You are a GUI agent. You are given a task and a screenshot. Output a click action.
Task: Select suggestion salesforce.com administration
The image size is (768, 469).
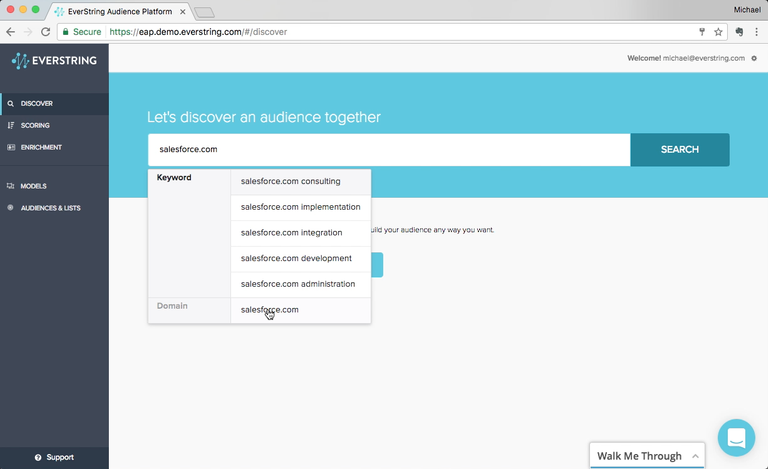click(301, 284)
